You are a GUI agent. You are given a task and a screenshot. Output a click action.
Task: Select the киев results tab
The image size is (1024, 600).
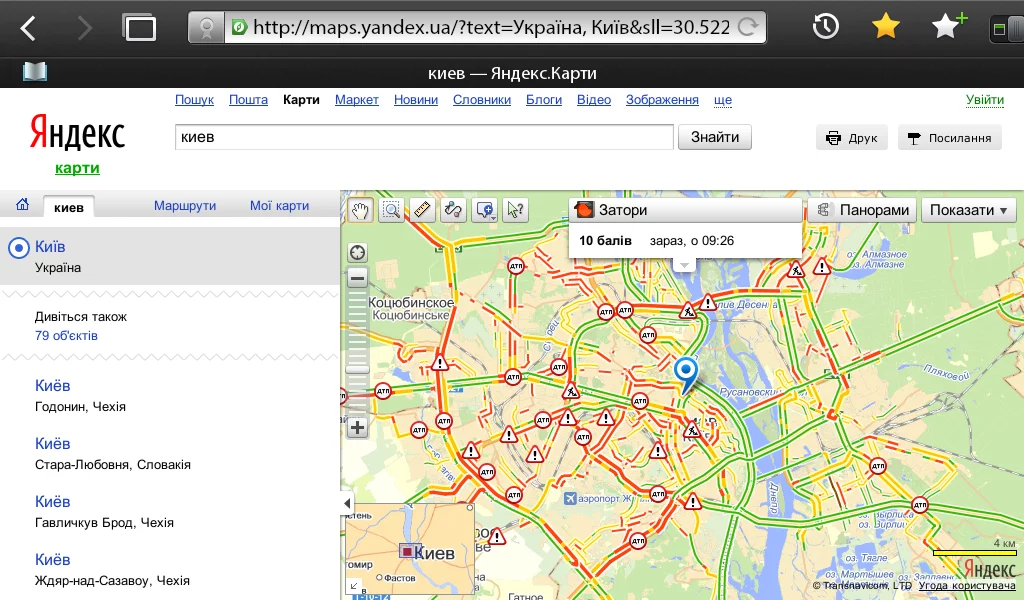point(69,207)
